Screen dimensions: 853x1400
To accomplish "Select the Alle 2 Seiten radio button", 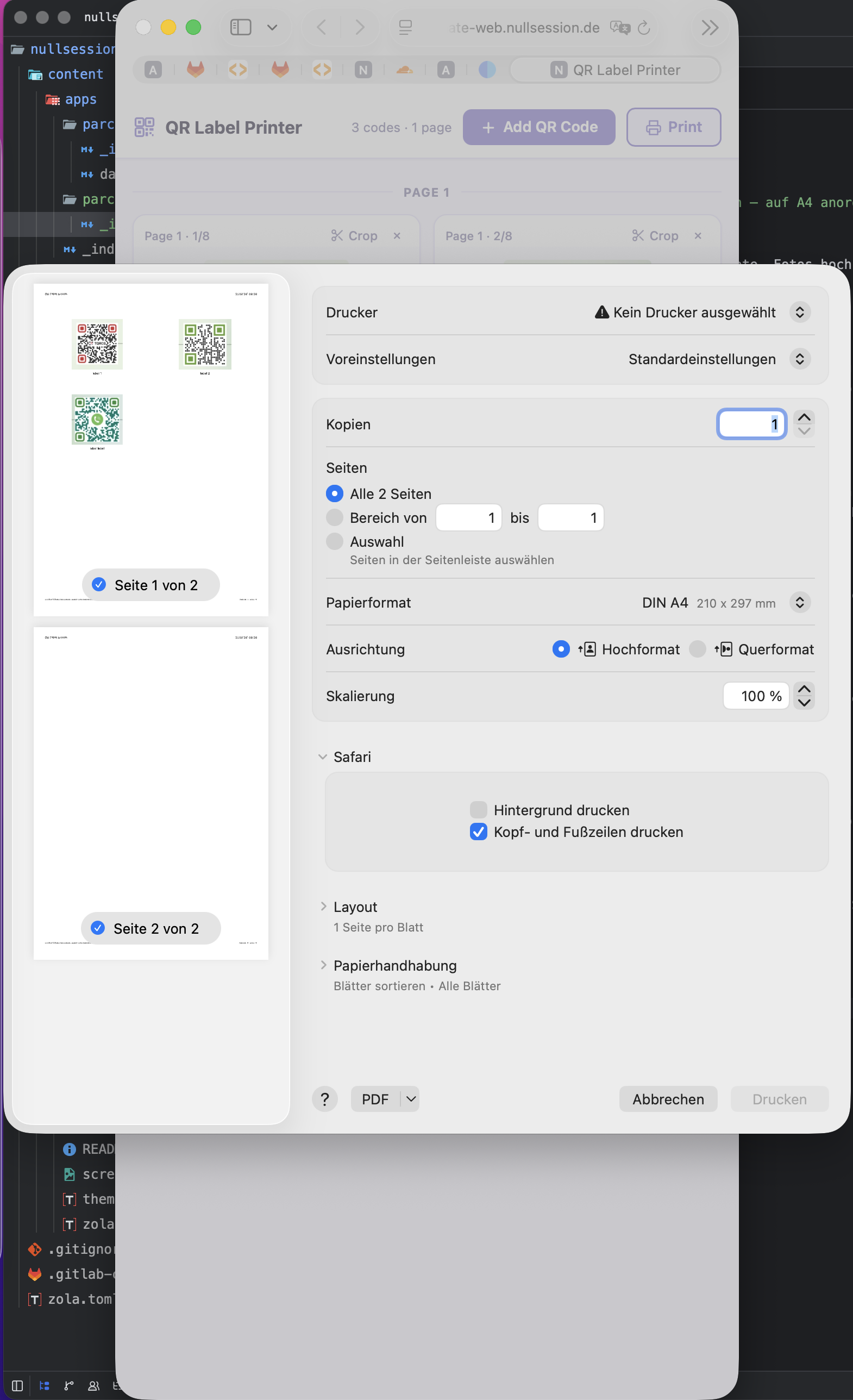I will click(335, 493).
